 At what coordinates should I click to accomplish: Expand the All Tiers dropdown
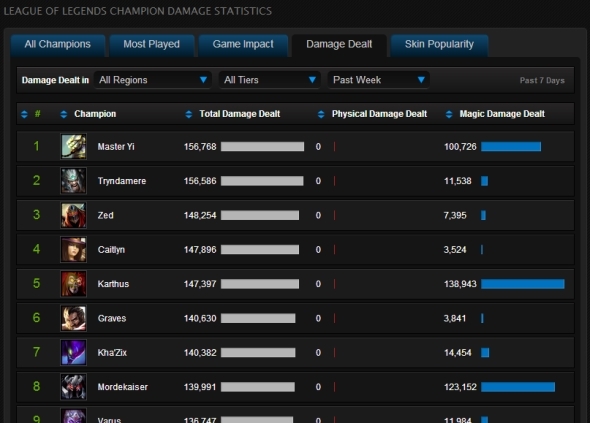[x=269, y=80]
